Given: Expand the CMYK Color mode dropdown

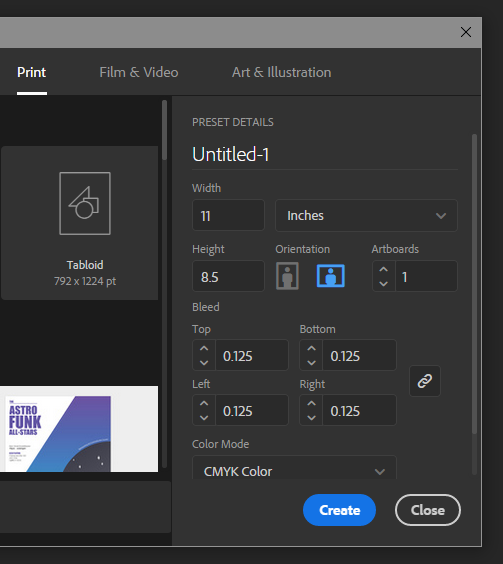Looking at the screenshot, I should pos(294,468).
